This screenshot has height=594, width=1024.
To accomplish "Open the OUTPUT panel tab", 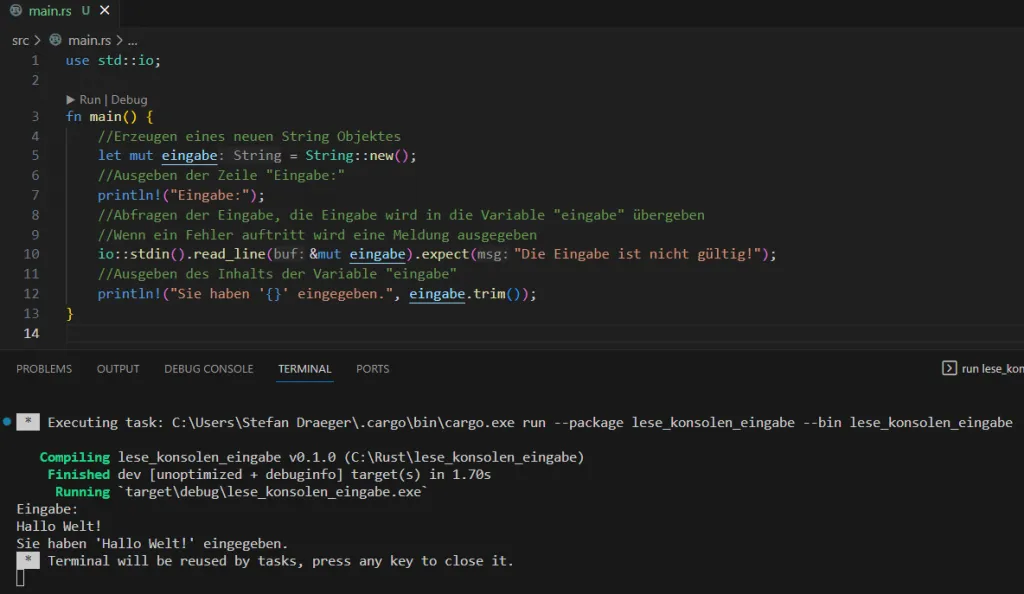I will 118,369.
